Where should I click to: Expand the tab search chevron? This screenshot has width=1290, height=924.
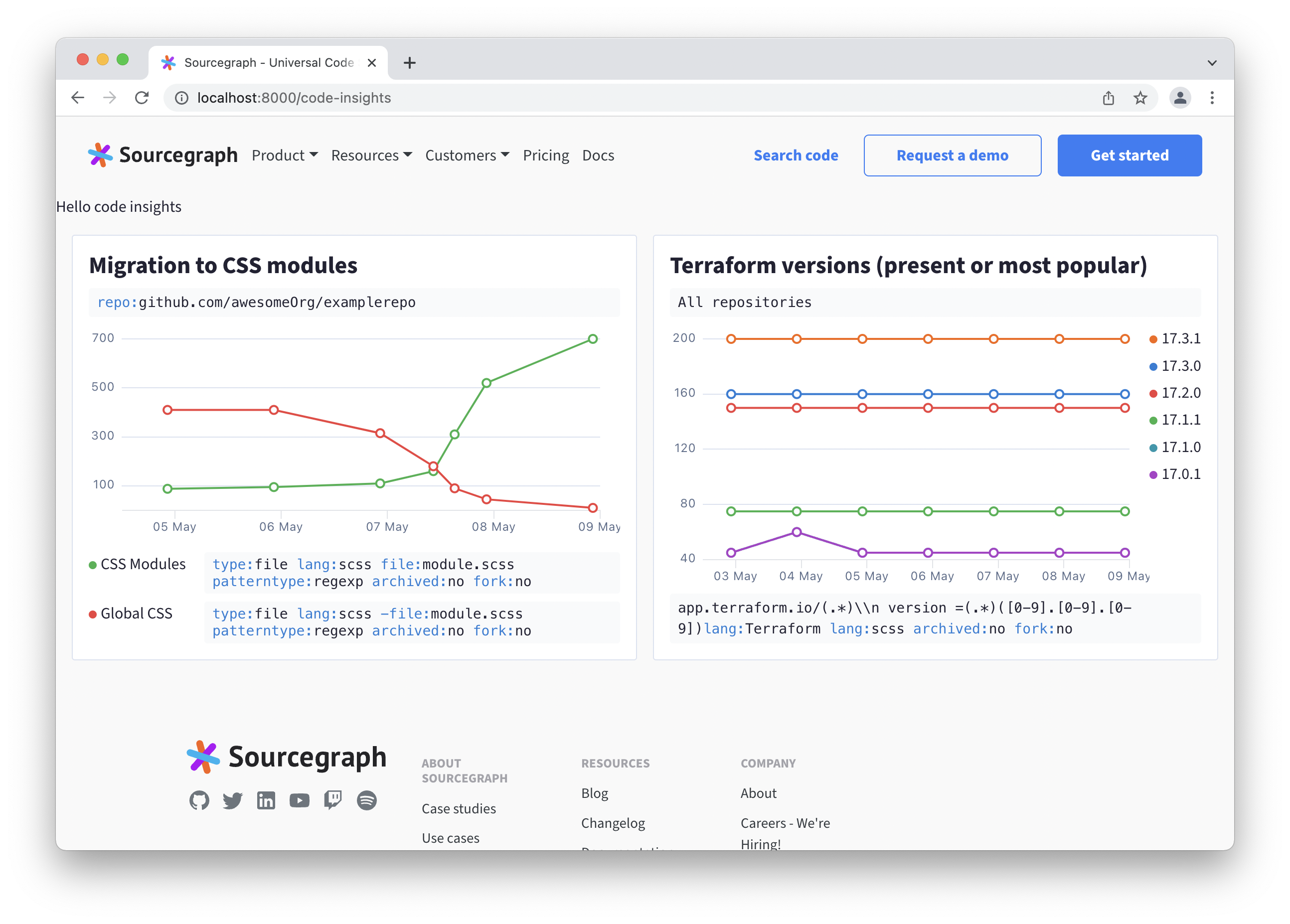1212,63
